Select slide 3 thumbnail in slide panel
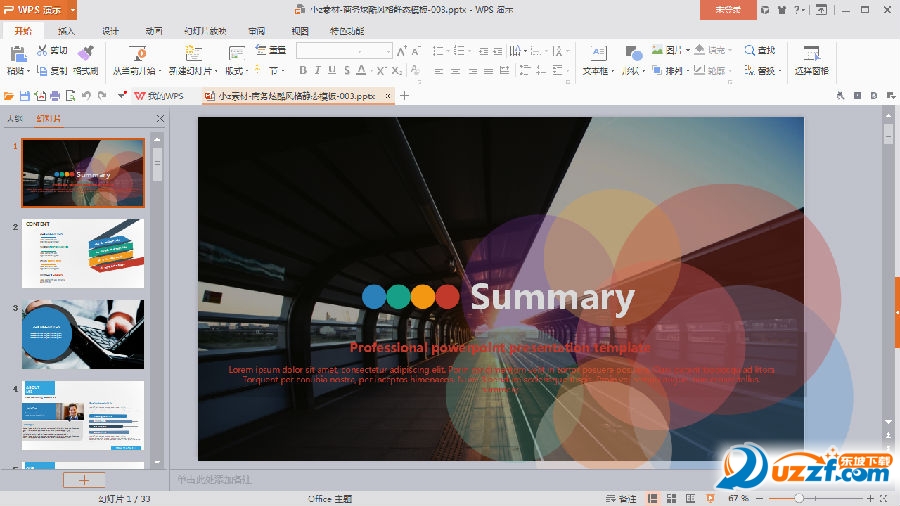900x506 pixels. tap(83, 334)
